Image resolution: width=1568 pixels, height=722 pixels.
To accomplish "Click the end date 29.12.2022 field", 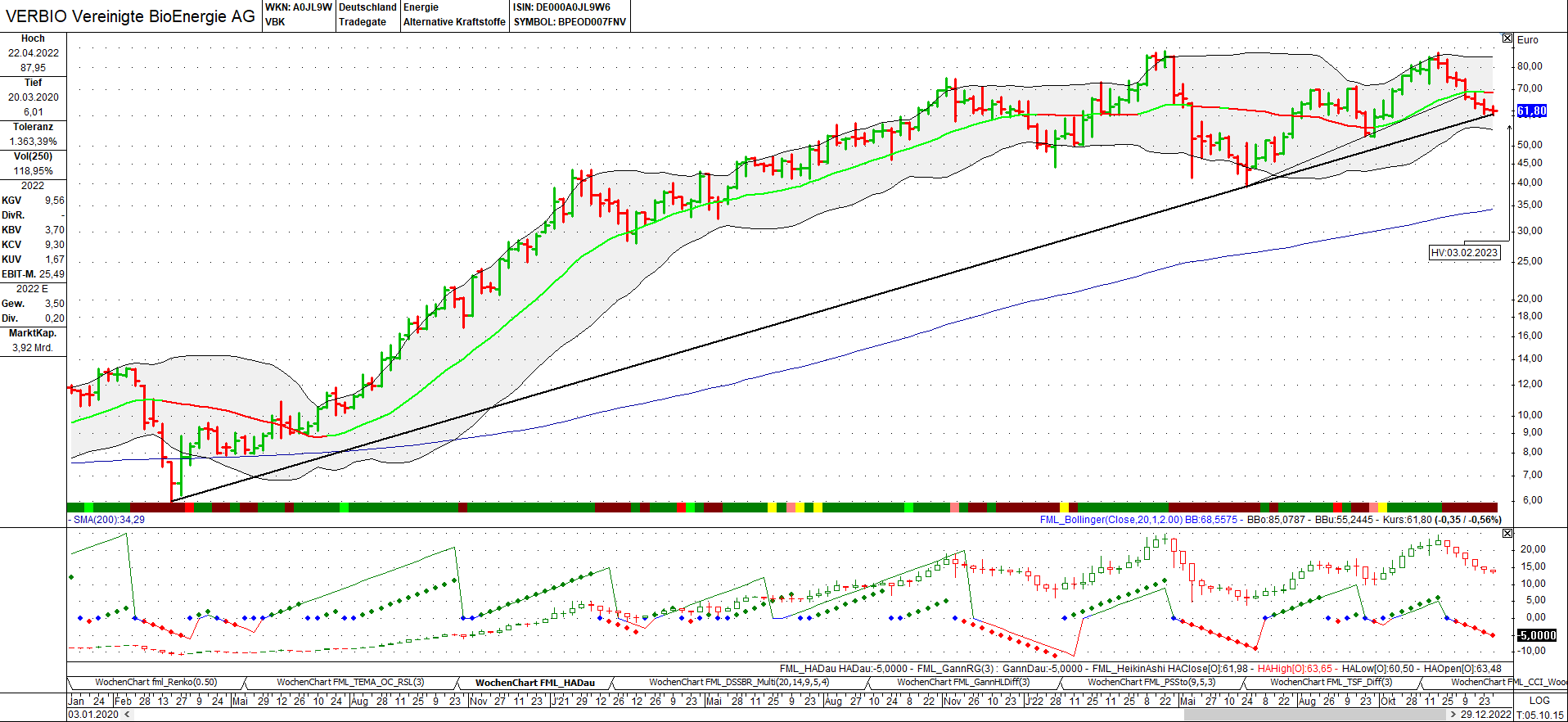I will click(x=1486, y=715).
